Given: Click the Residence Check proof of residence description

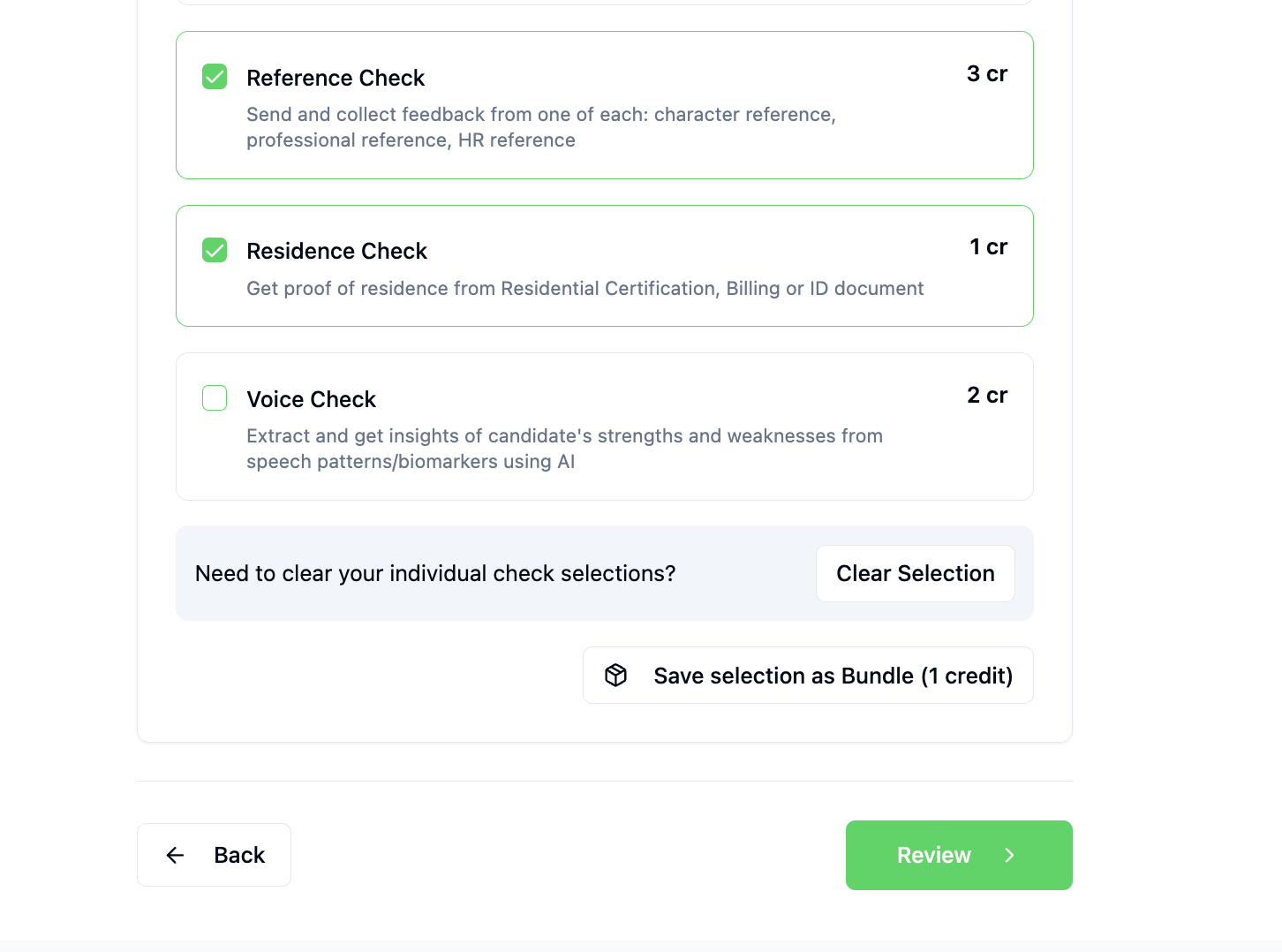Looking at the screenshot, I should tap(585, 289).
